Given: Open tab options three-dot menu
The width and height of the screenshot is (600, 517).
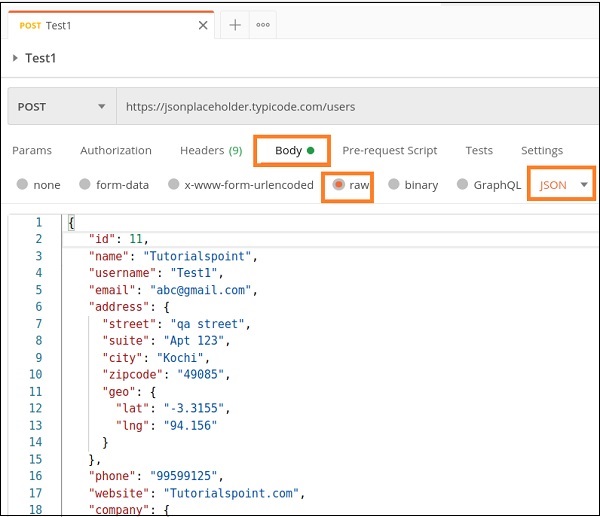Looking at the screenshot, I should click(x=263, y=26).
